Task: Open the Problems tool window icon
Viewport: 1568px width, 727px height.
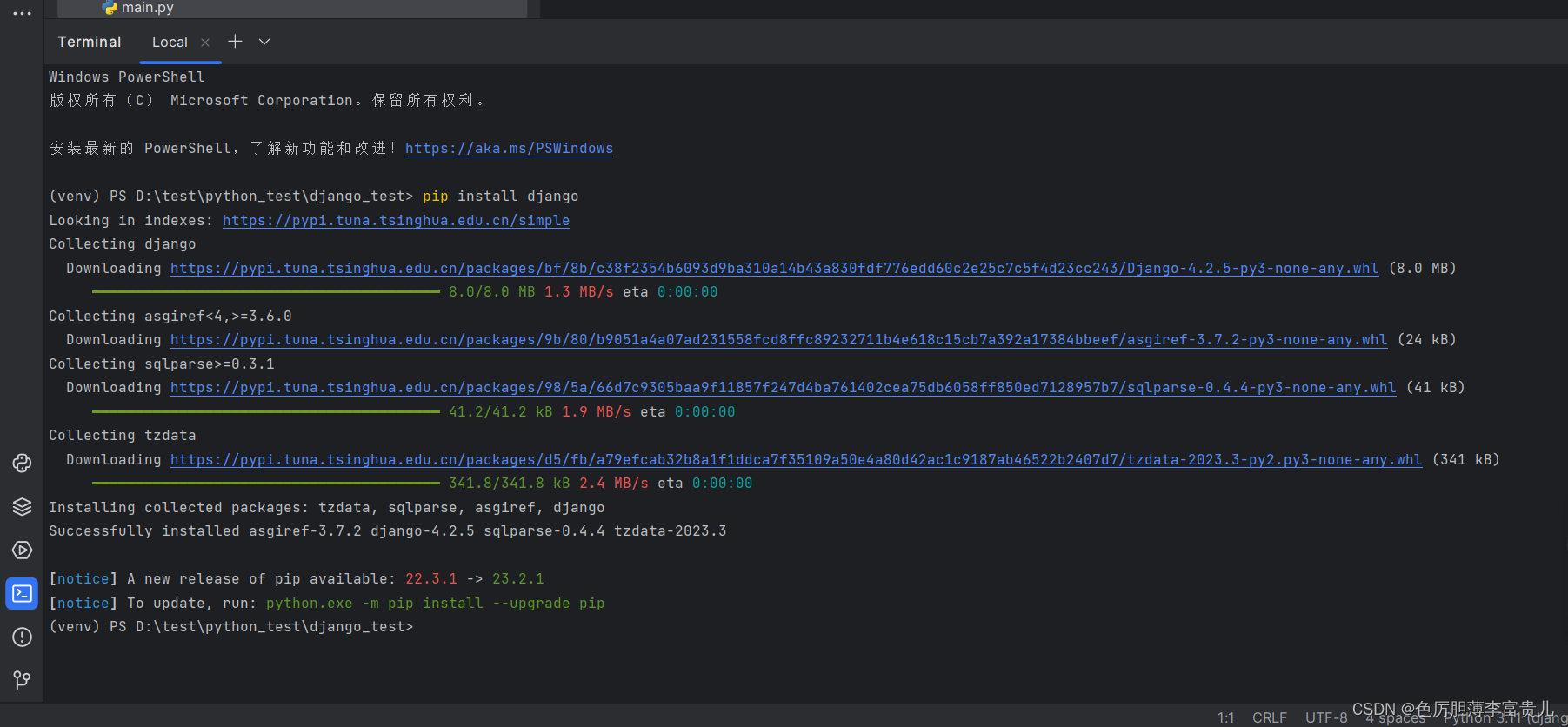Action: click(22, 637)
